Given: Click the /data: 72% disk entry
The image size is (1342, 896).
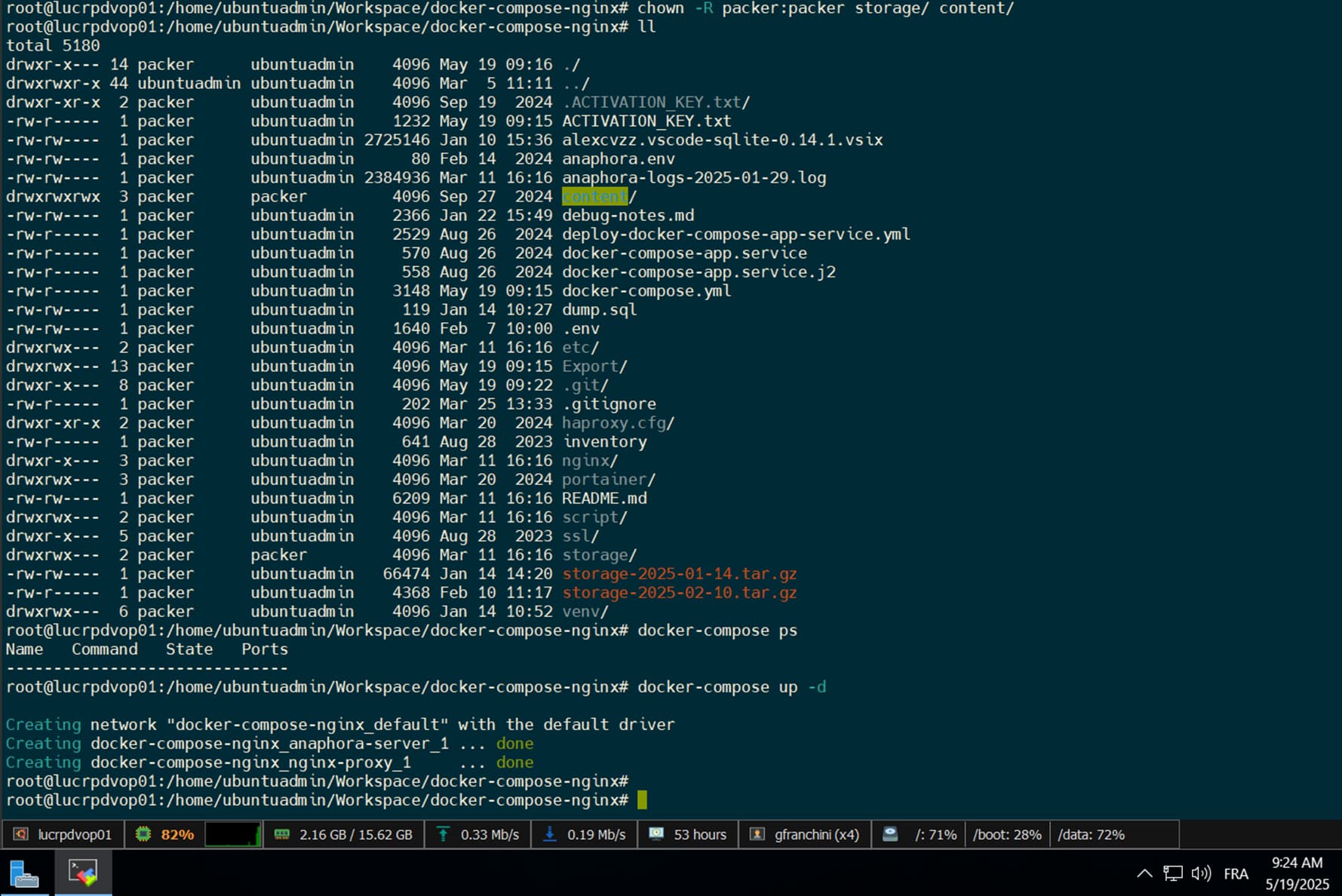Looking at the screenshot, I should tap(1091, 834).
